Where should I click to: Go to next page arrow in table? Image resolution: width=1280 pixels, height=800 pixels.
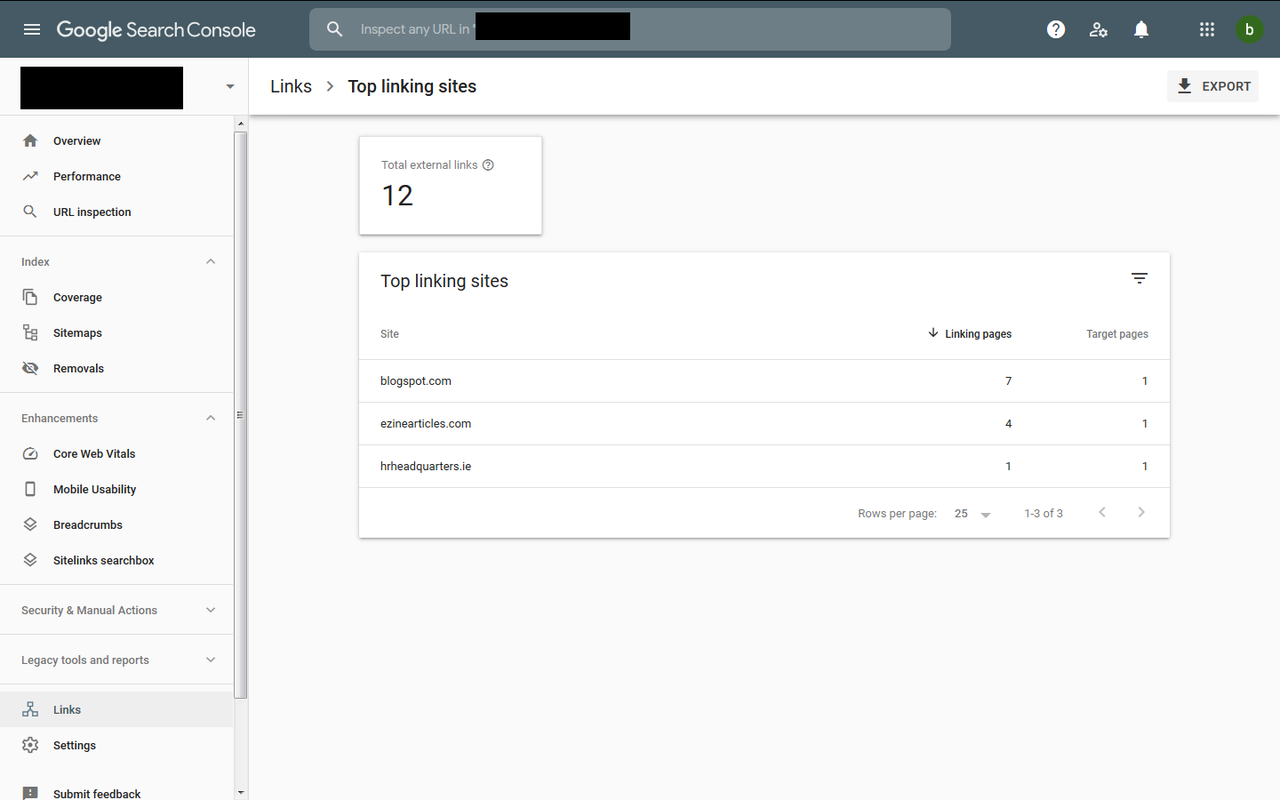(x=1141, y=512)
